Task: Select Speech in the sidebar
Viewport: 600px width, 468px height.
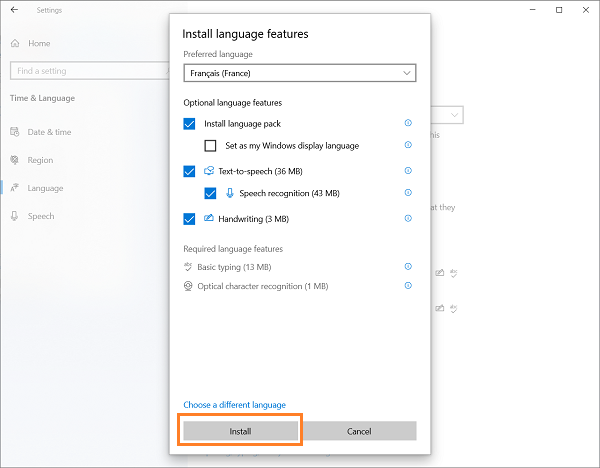Action: coord(41,216)
